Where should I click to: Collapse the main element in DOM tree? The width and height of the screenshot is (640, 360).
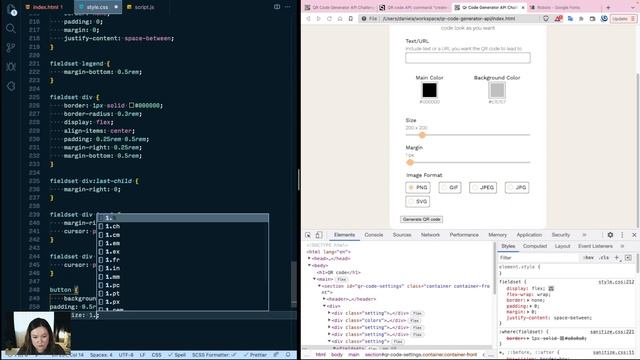315,279
